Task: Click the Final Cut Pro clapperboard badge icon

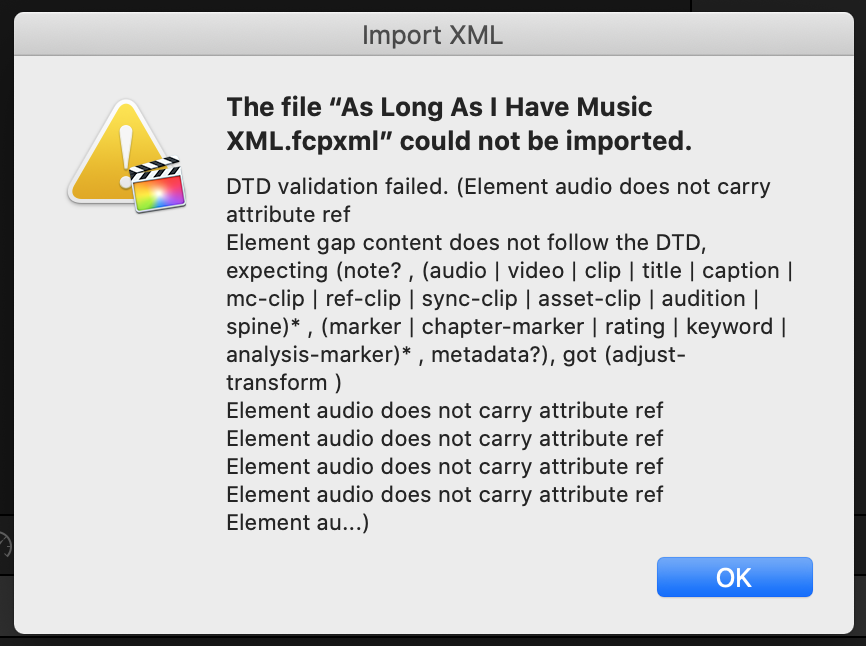Action: pos(158,185)
